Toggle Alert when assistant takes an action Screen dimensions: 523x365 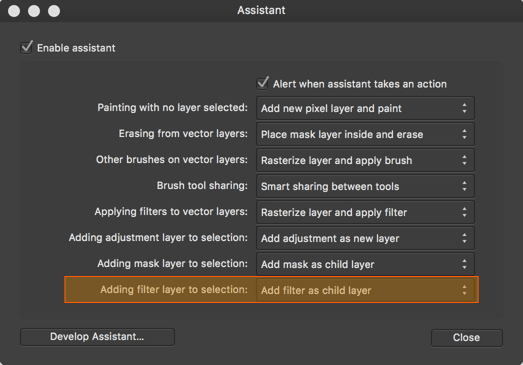[x=263, y=83]
